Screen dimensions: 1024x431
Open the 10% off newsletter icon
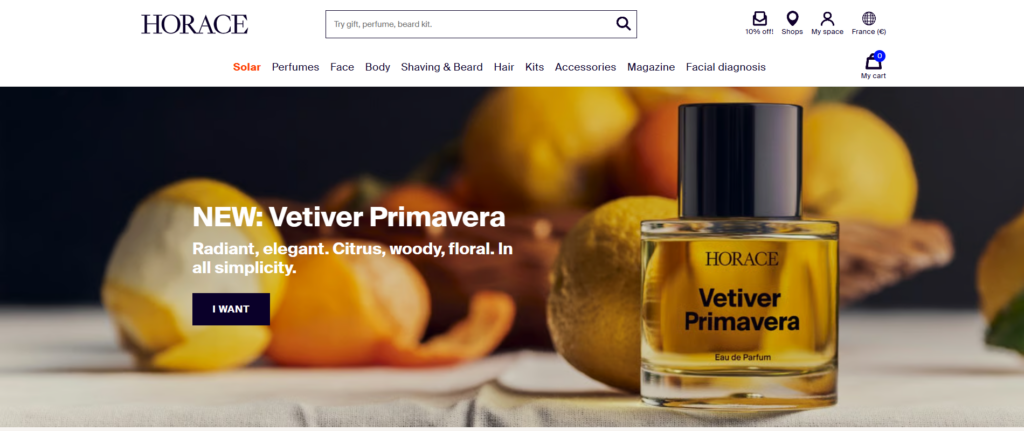(760, 18)
